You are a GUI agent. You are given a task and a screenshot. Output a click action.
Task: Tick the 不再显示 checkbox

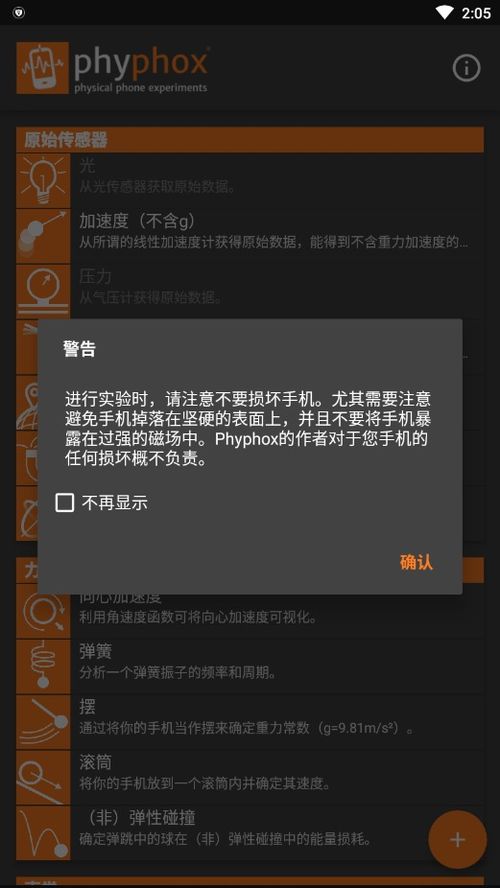click(65, 502)
